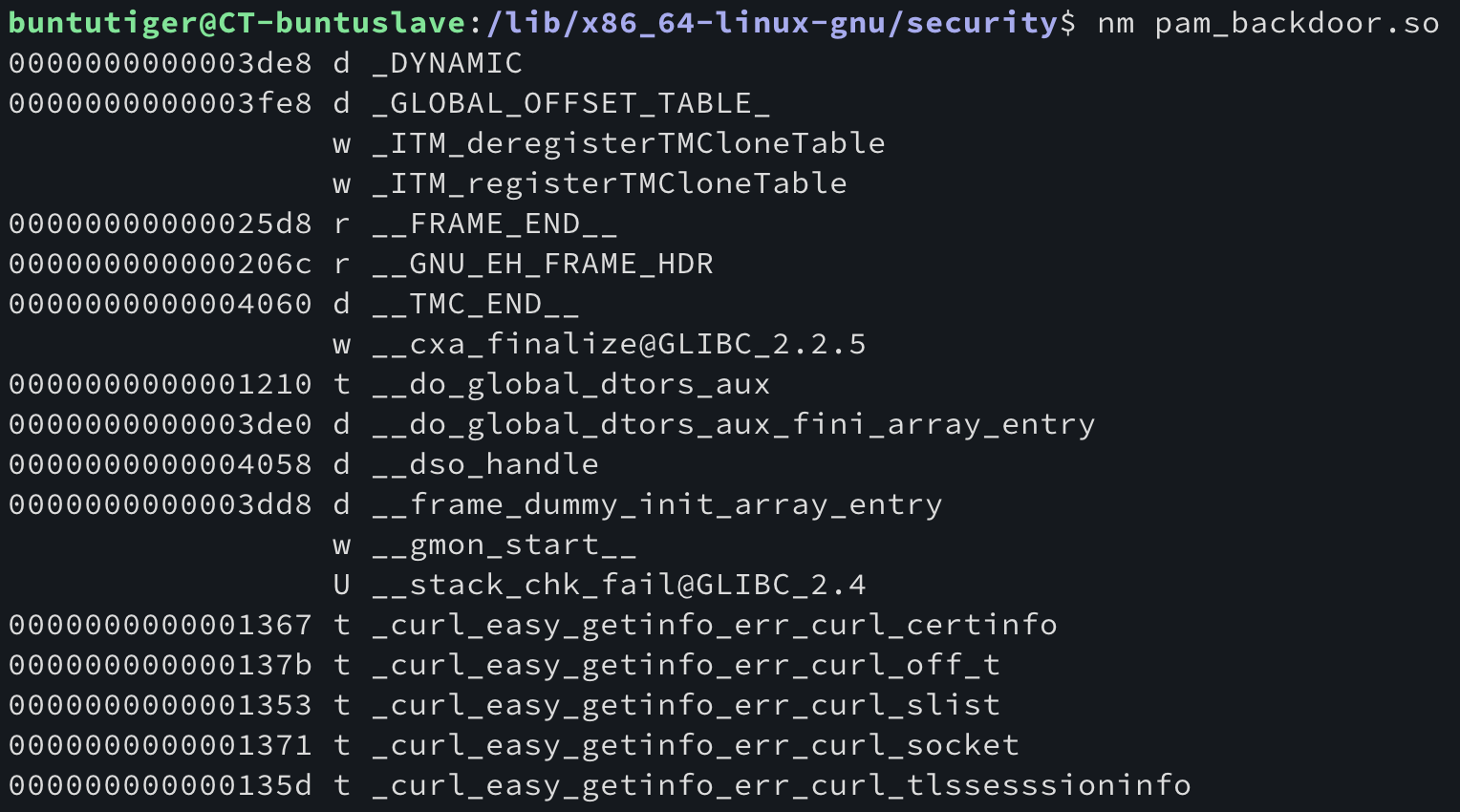Click the __cxa_finalize@GLIBC_2.2.5 symbol
The image size is (1460, 812).
(618, 344)
